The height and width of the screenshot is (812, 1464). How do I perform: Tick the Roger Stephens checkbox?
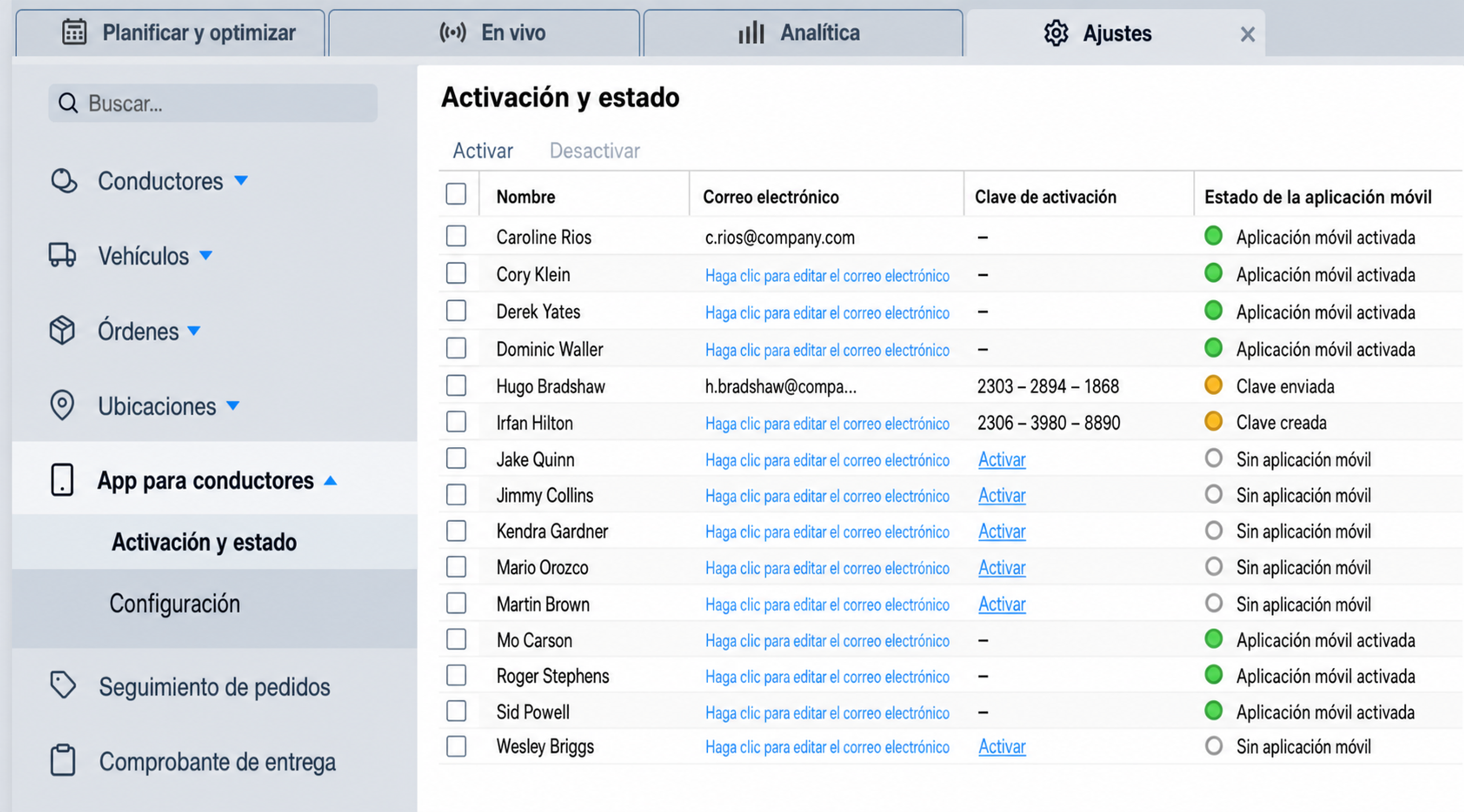pyautogui.click(x=456, y=675)
